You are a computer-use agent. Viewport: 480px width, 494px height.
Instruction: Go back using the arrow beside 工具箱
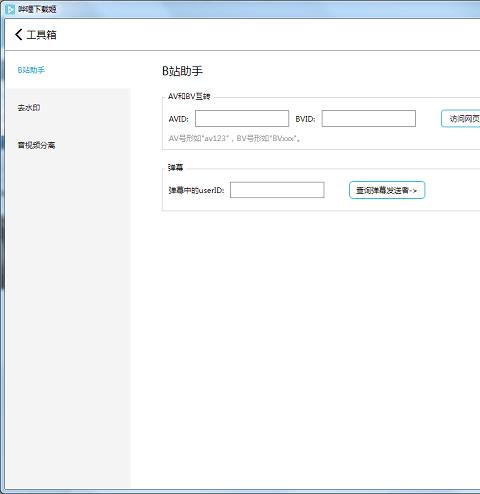coord(19,35)
